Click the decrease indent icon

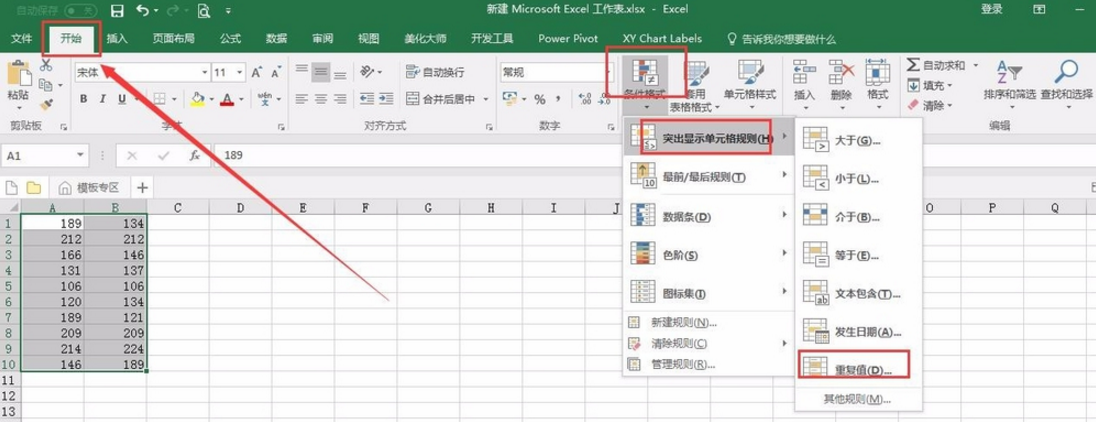(367, 99)
